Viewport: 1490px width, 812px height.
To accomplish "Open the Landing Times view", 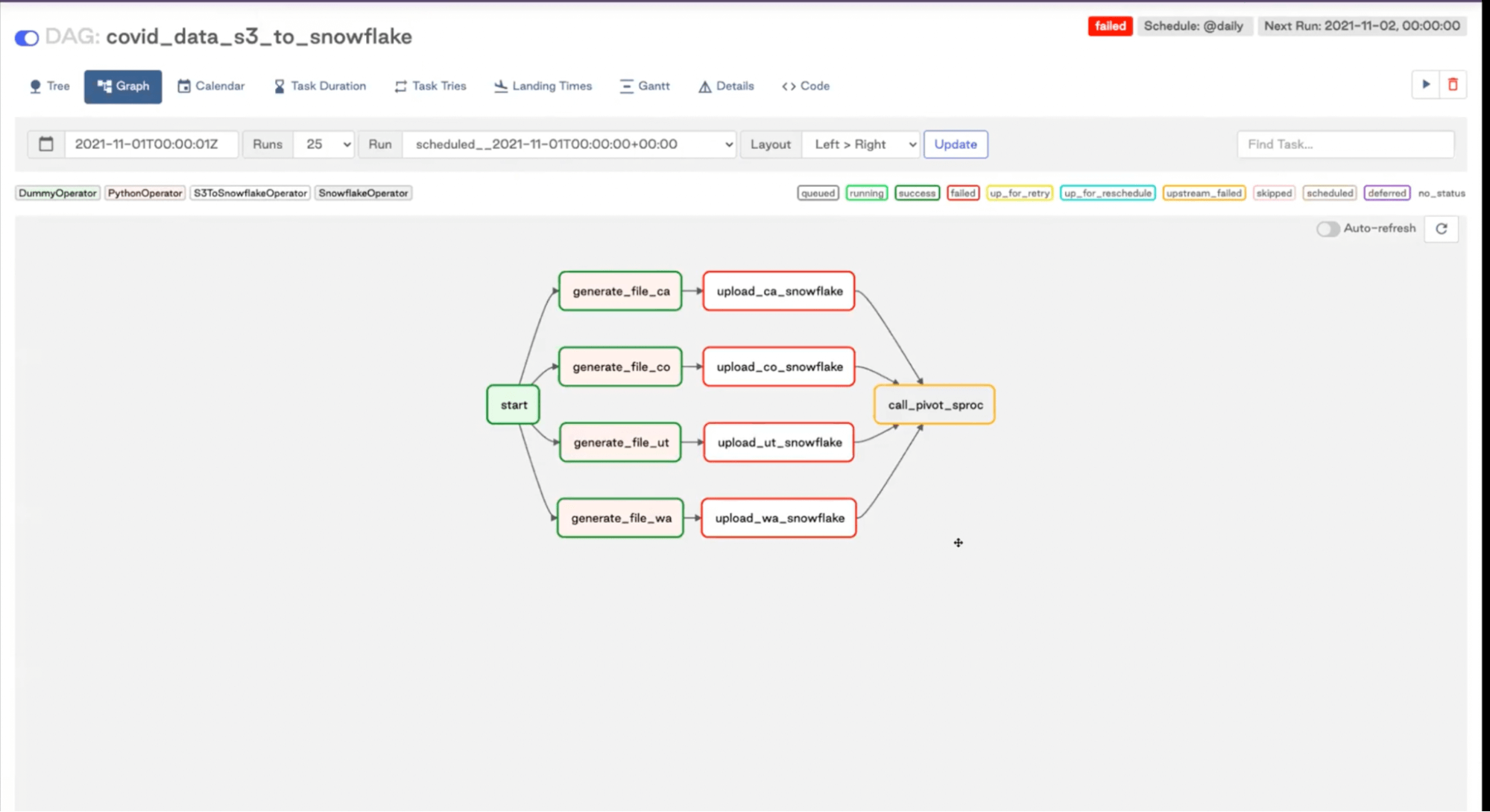I will [543, 86].
